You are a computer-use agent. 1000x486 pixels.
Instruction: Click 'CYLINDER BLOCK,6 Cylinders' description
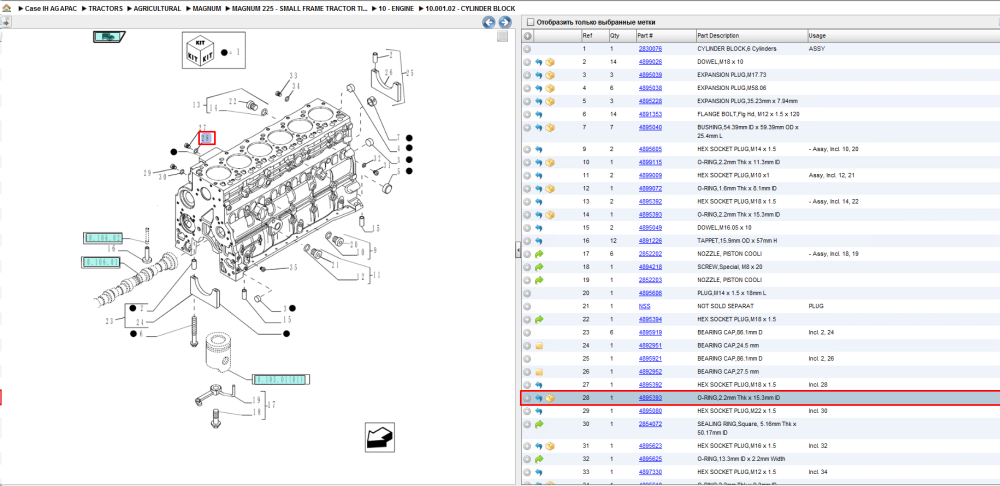(x=737, y=49)
